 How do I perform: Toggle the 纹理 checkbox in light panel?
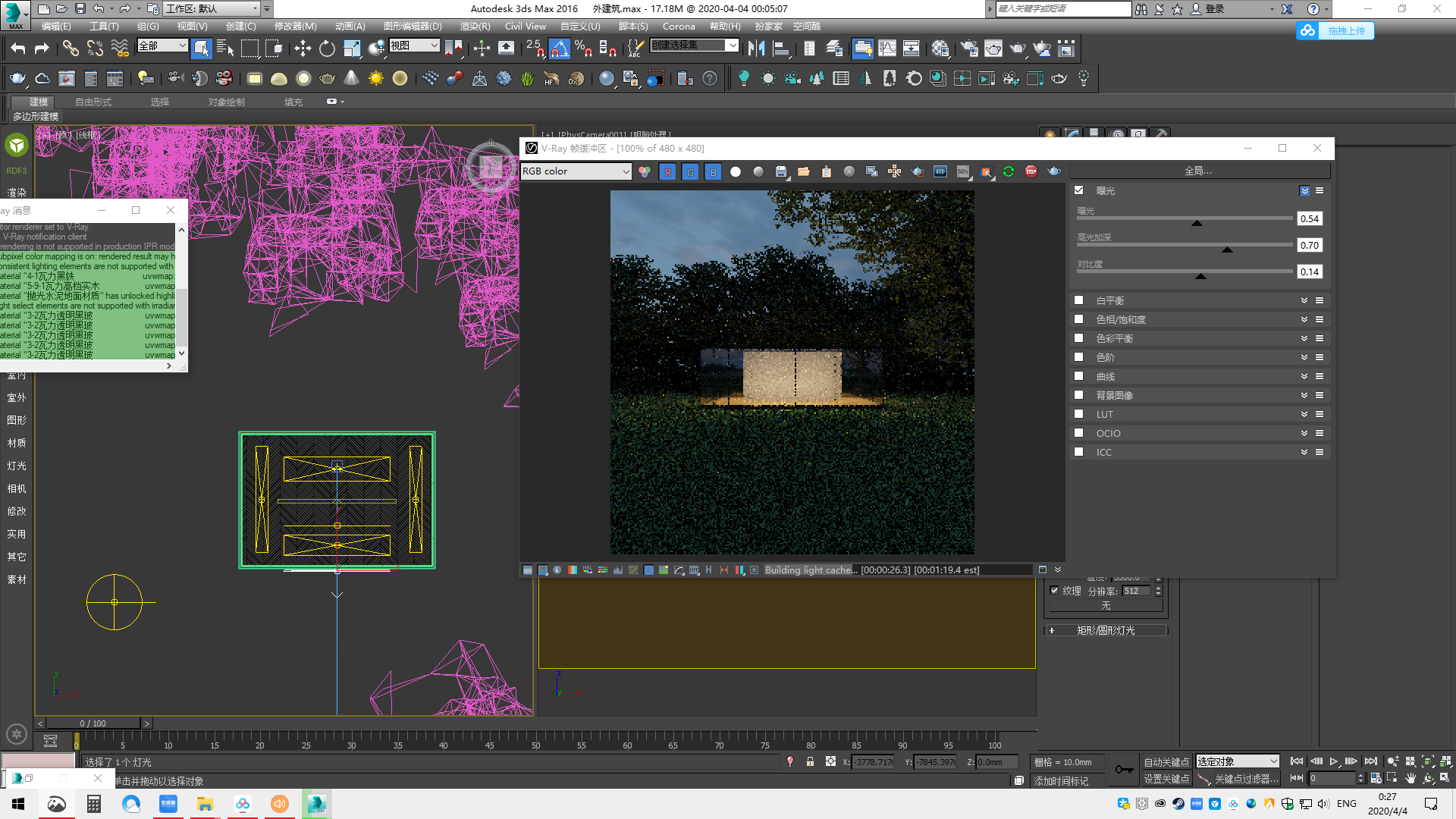[1054, 591]
